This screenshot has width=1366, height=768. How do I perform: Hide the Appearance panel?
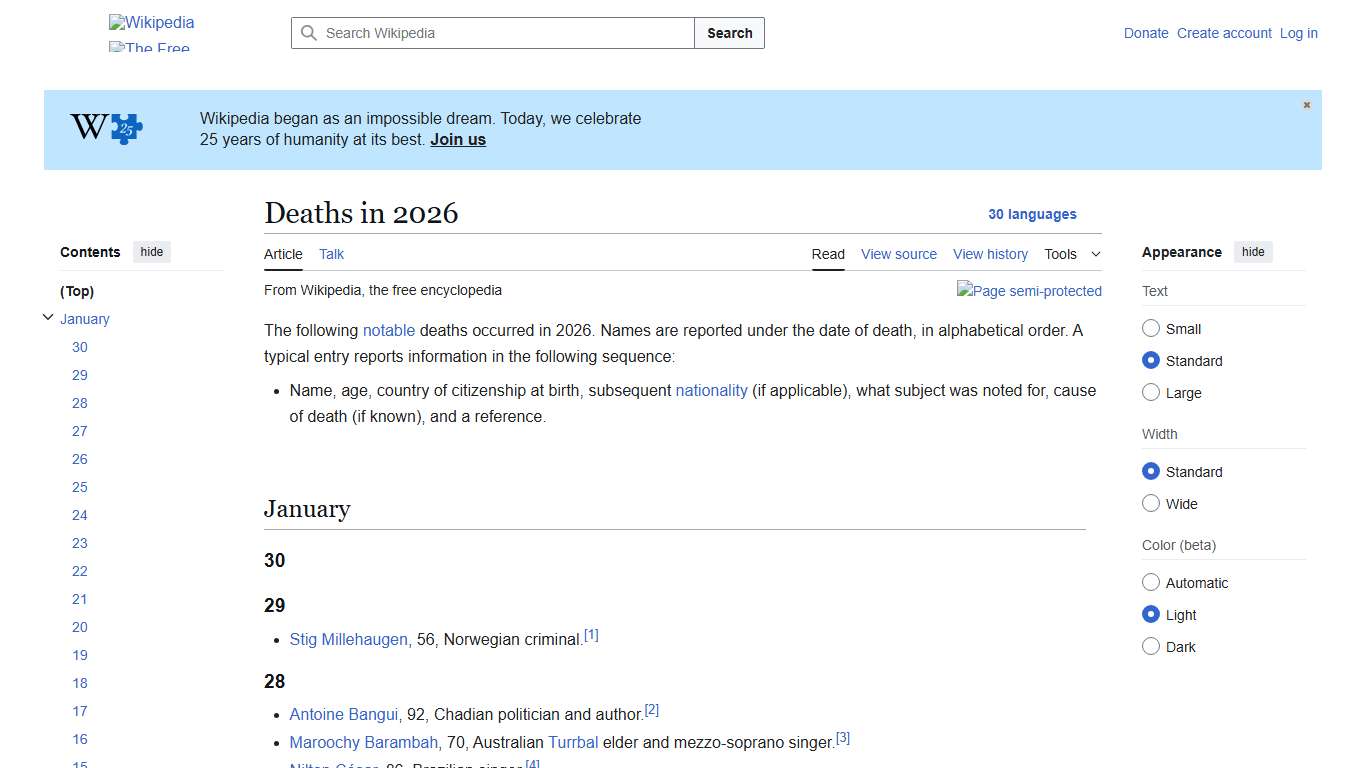click(x=1253, y=251)
